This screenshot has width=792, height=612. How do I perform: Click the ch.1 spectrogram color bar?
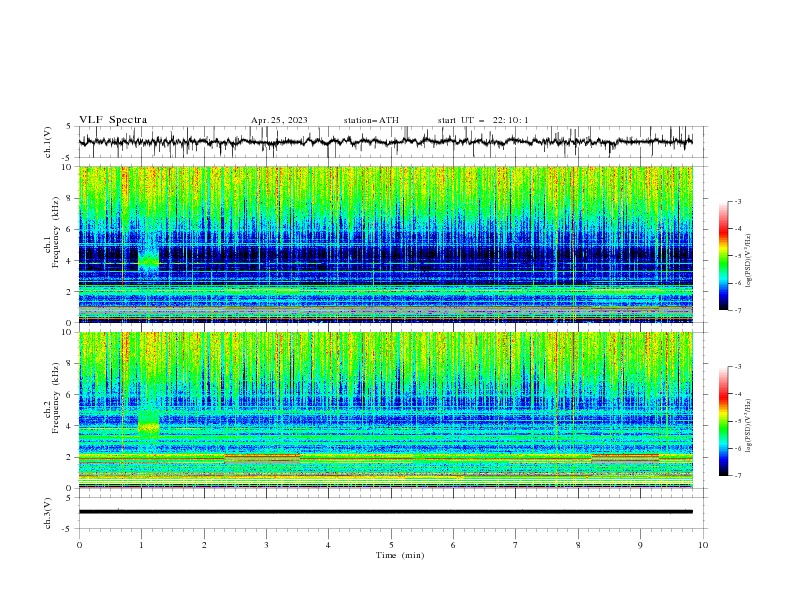723,256
